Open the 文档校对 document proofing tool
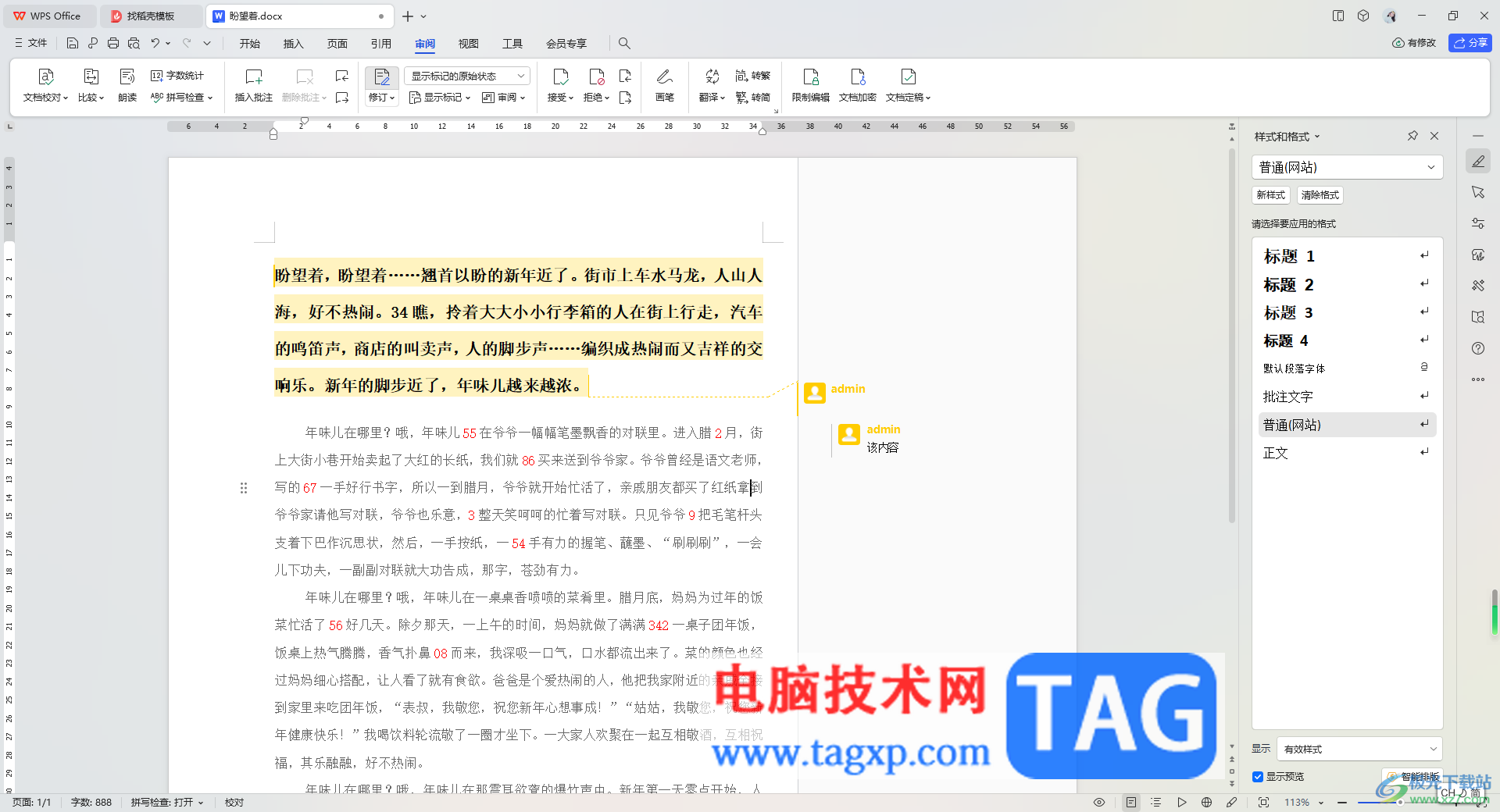Screen dimensions: 1500x812 click(45, 85)
